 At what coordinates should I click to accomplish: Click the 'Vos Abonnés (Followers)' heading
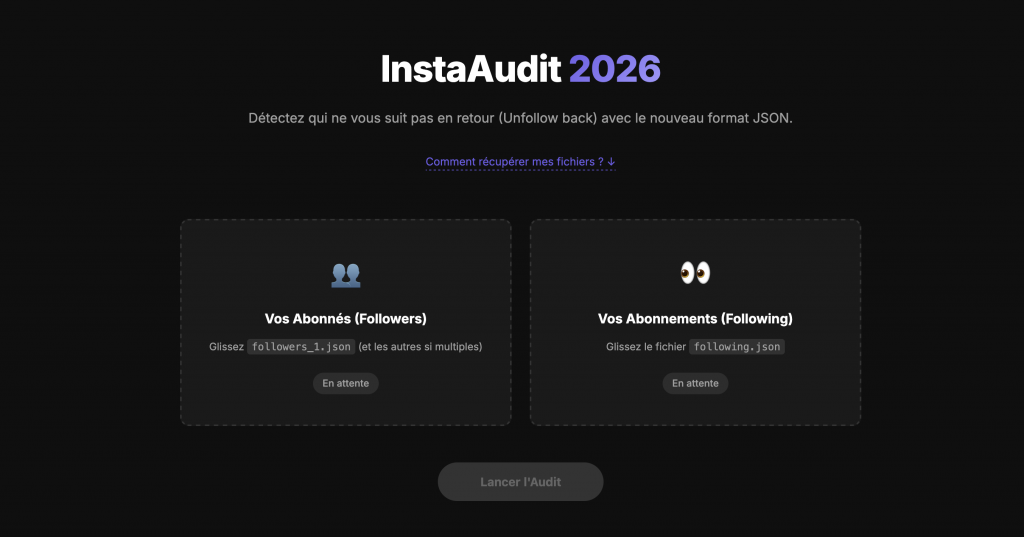346,319
